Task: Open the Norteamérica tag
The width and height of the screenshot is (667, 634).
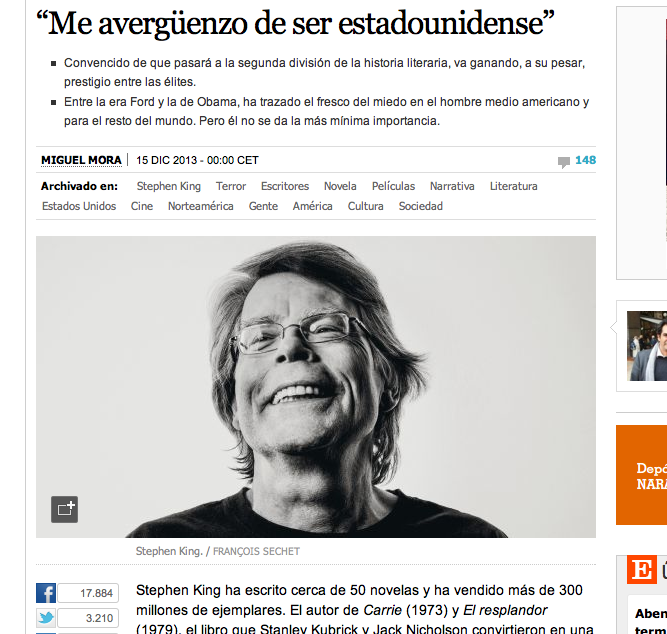Action: (x=200, y=206)
